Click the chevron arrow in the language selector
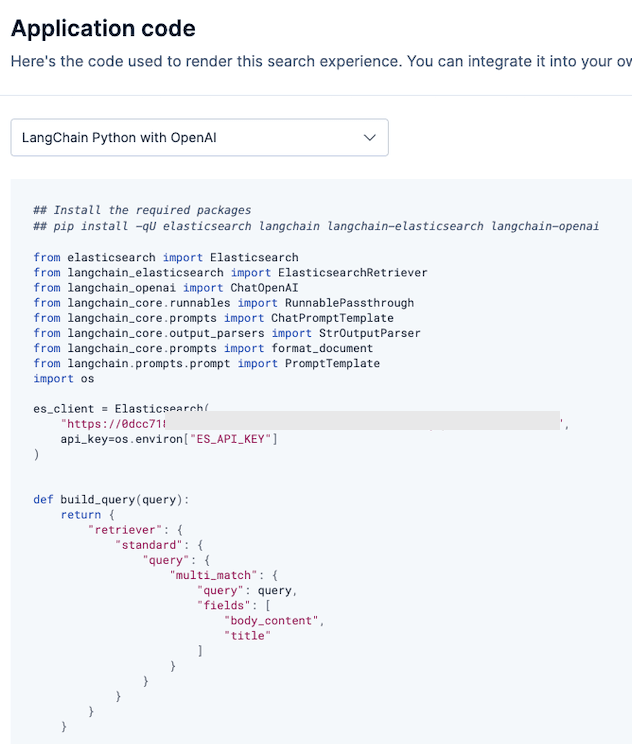 coord(370,138)
